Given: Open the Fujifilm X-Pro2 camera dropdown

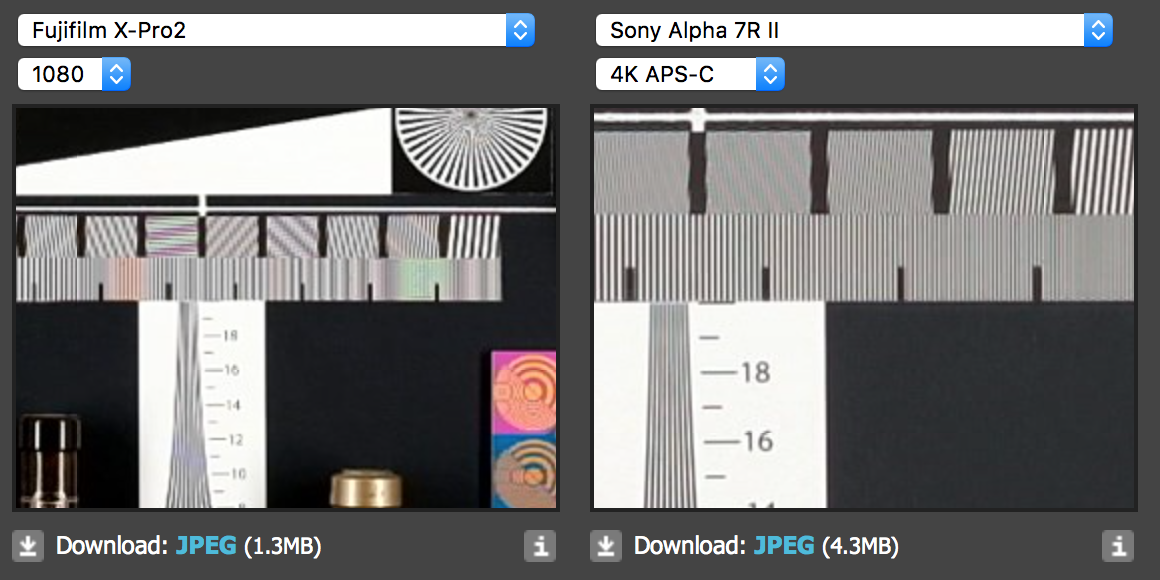Looking at the screenshot, I should [x=276, y=30].
